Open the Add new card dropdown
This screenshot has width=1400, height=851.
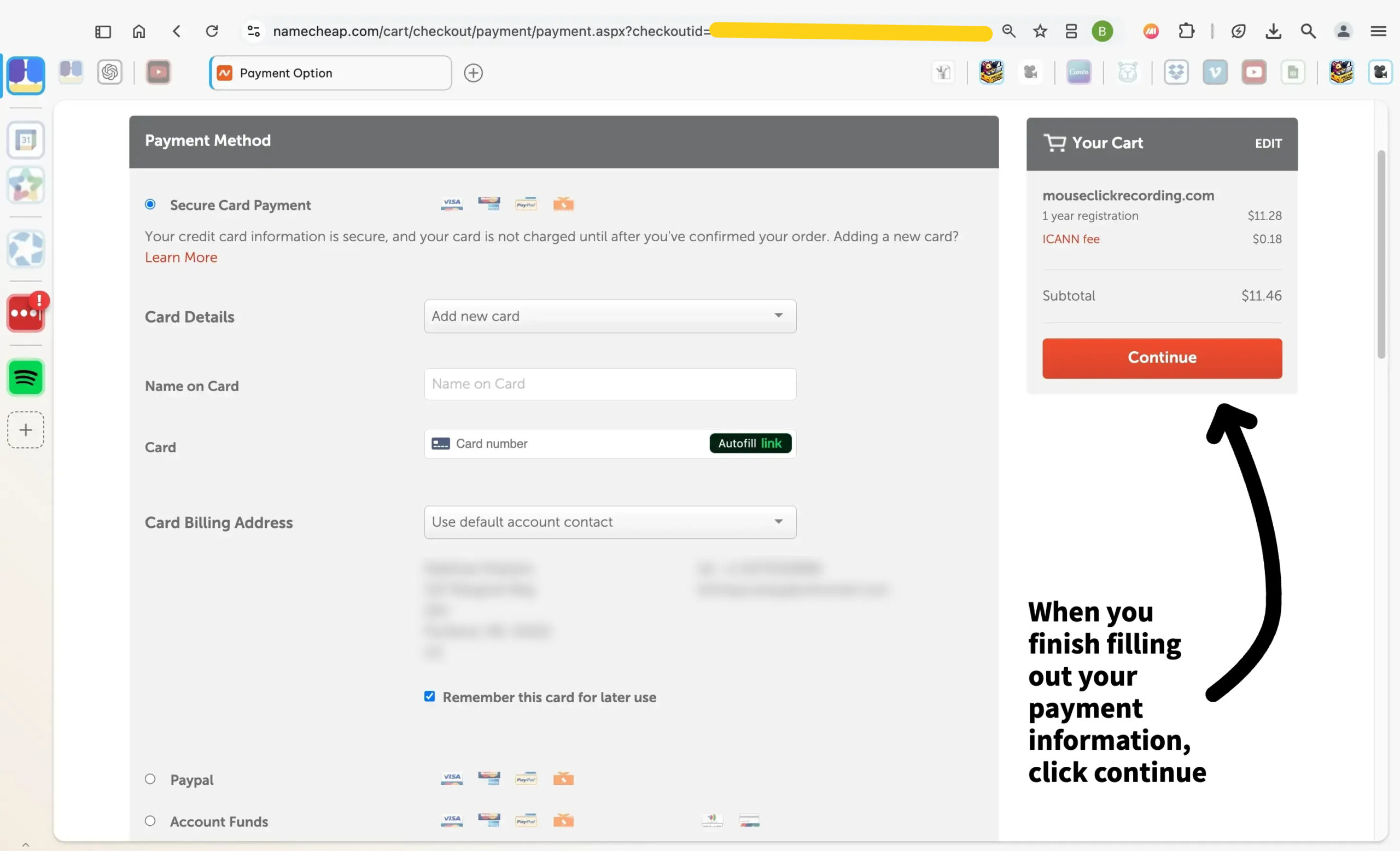click(x=610, y=317)
